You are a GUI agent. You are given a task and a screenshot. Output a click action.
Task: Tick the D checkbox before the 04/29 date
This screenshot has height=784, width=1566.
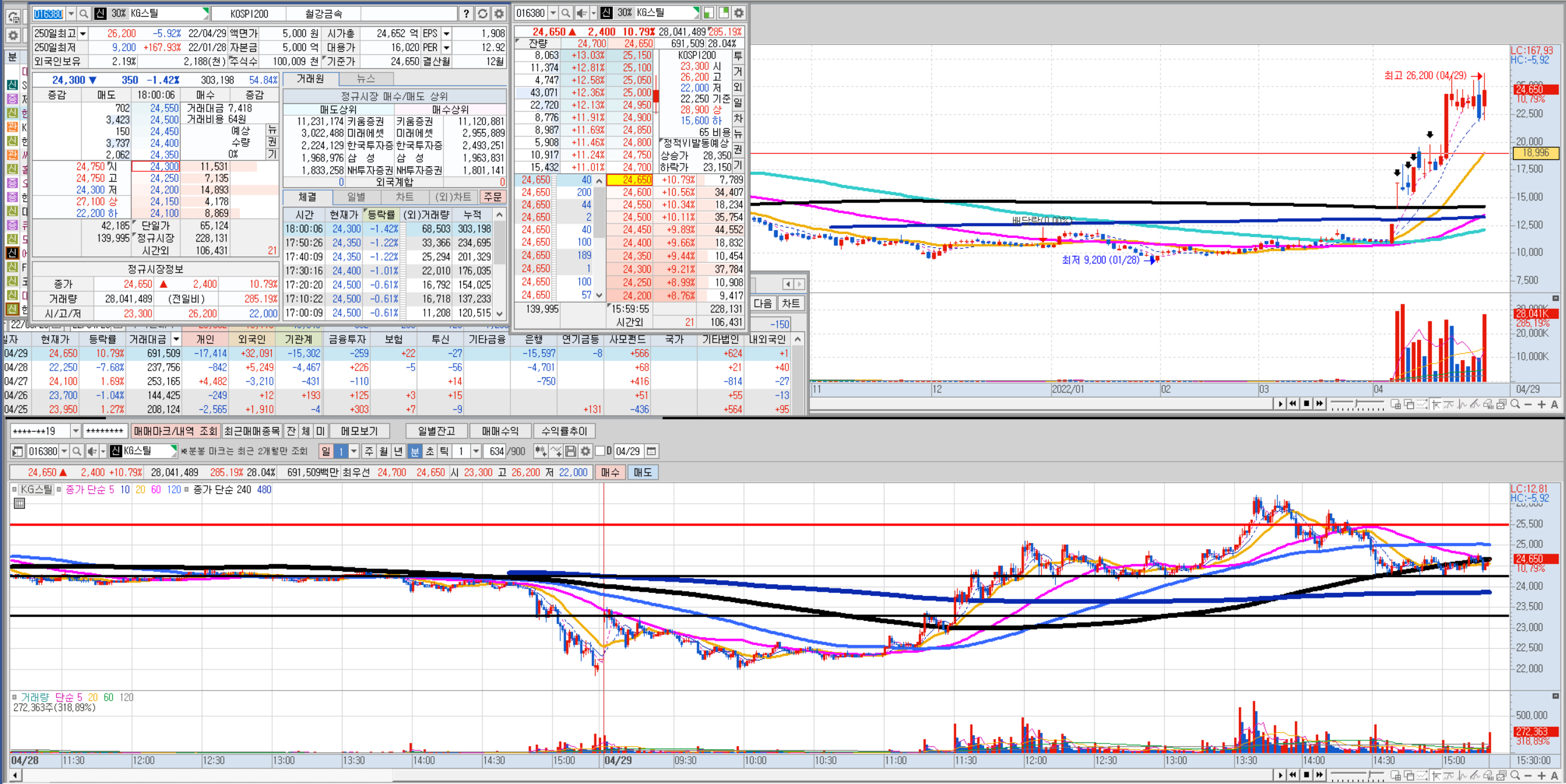coord(600,451)
